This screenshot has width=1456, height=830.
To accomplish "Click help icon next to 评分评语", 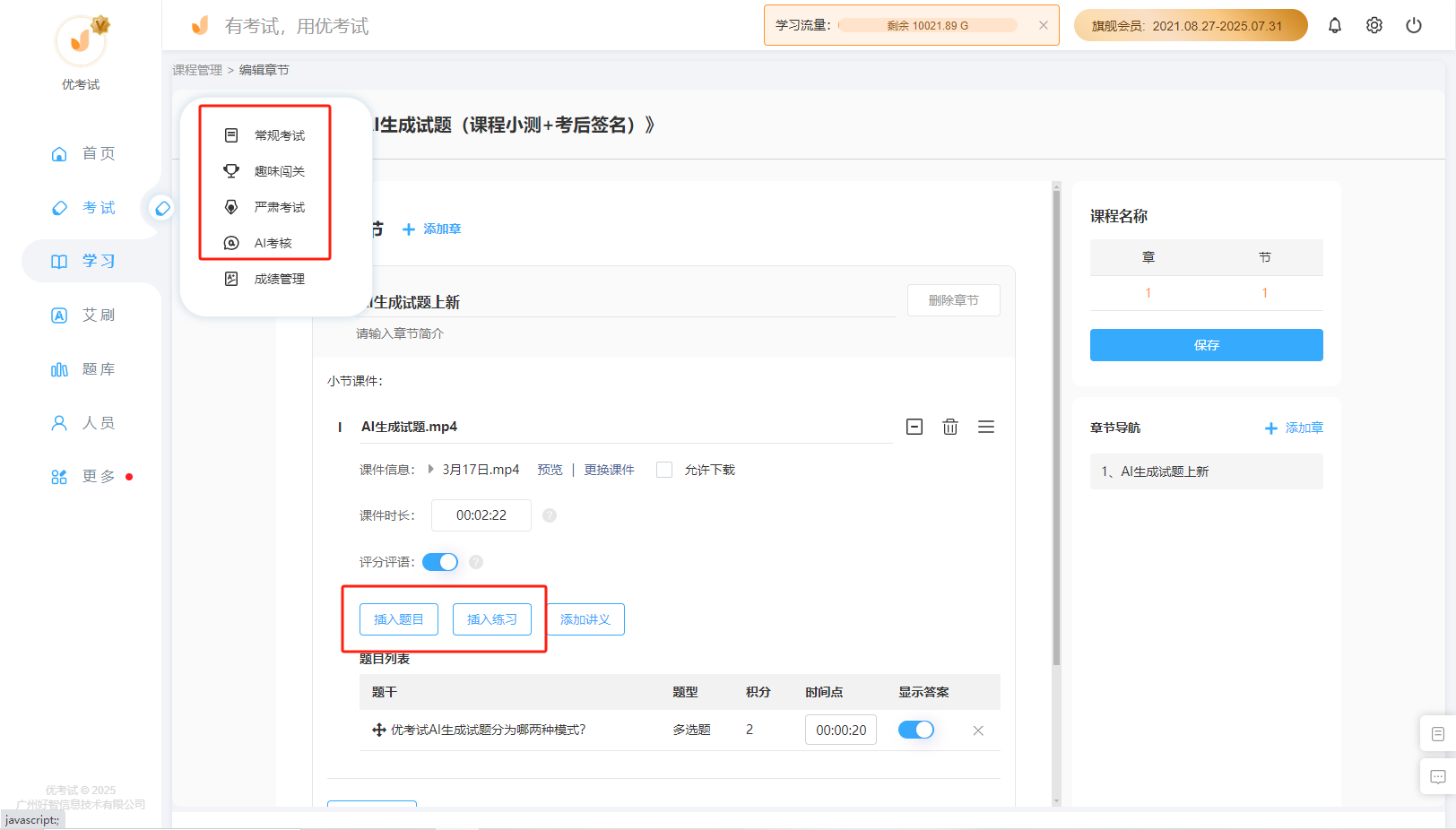I will point(476,562).
